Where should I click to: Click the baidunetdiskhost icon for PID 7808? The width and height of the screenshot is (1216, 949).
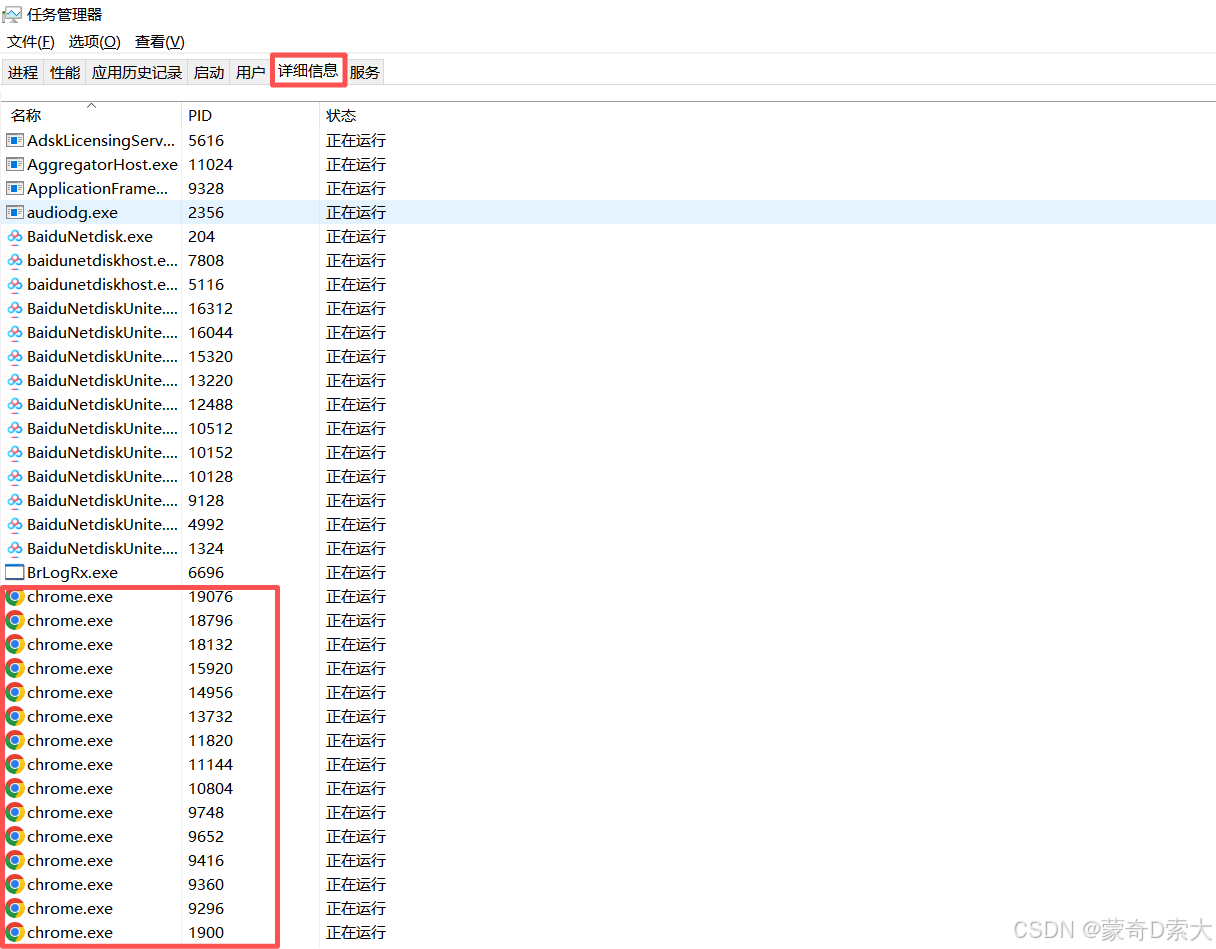click(x=15, y=260)
